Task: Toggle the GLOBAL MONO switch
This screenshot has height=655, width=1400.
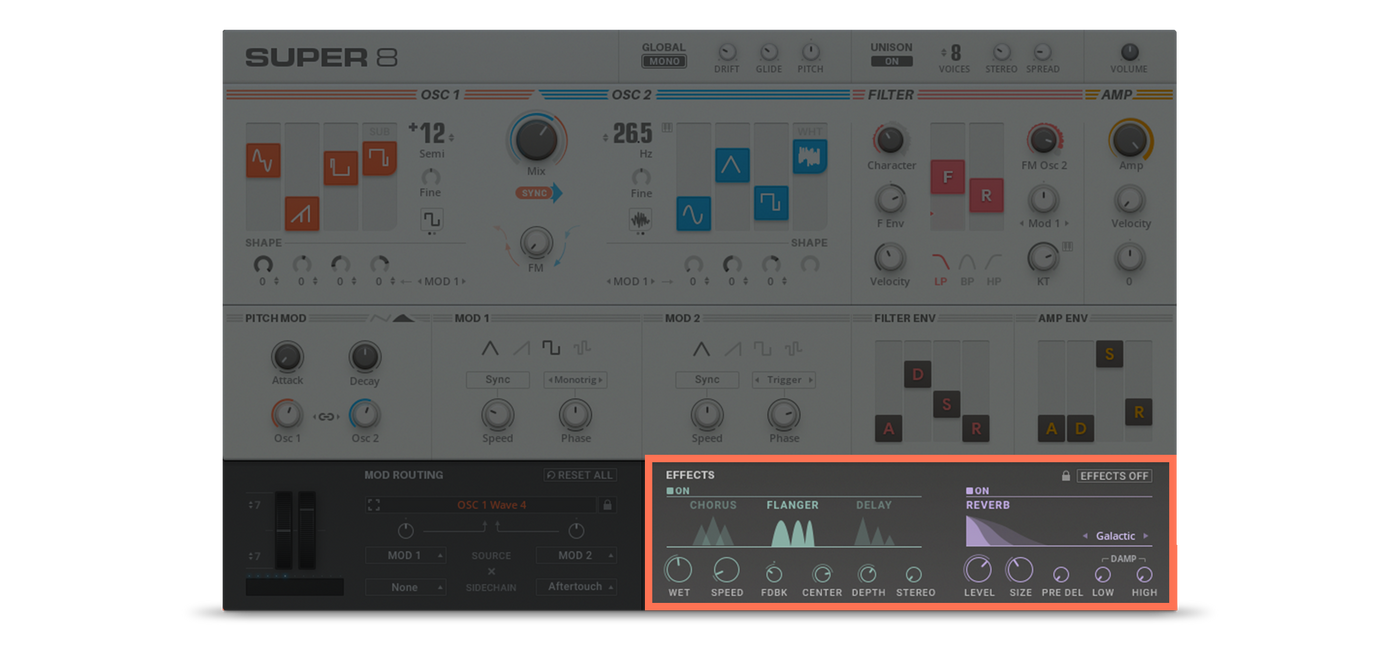Action: (664, 61)
